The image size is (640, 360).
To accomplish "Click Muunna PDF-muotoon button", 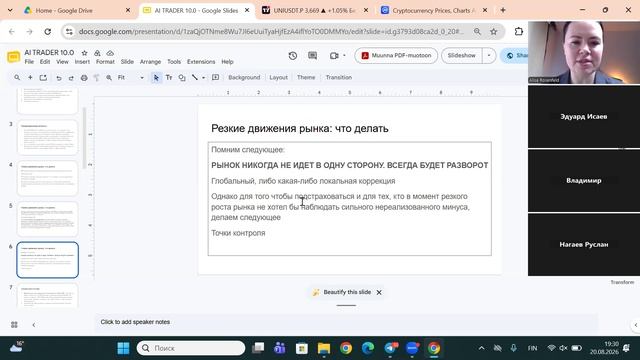I will click(396, 56).
